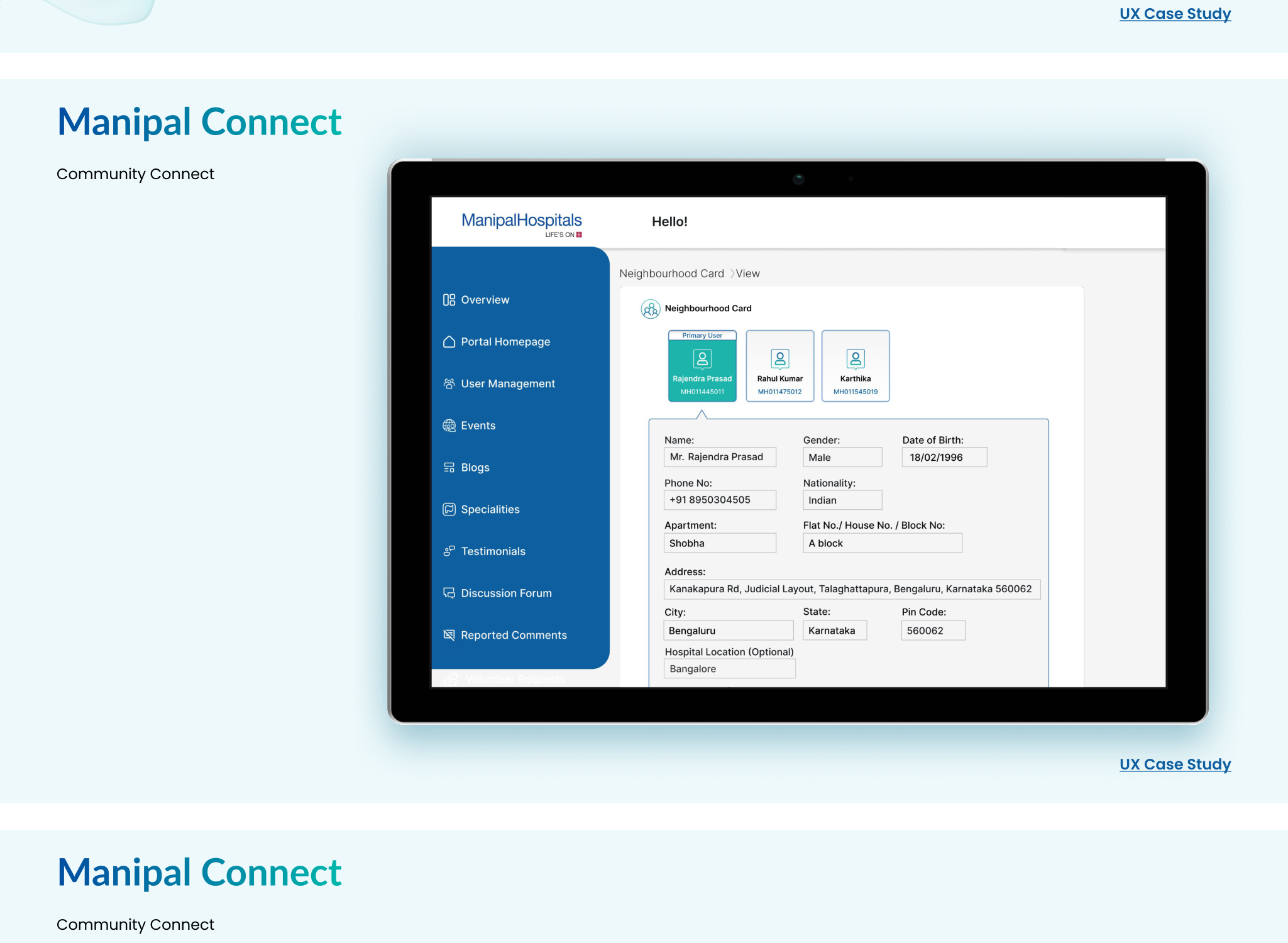Click the Events globe icon
The height and width of the screenshot is (943, 1288).
[x=449, y=426]
